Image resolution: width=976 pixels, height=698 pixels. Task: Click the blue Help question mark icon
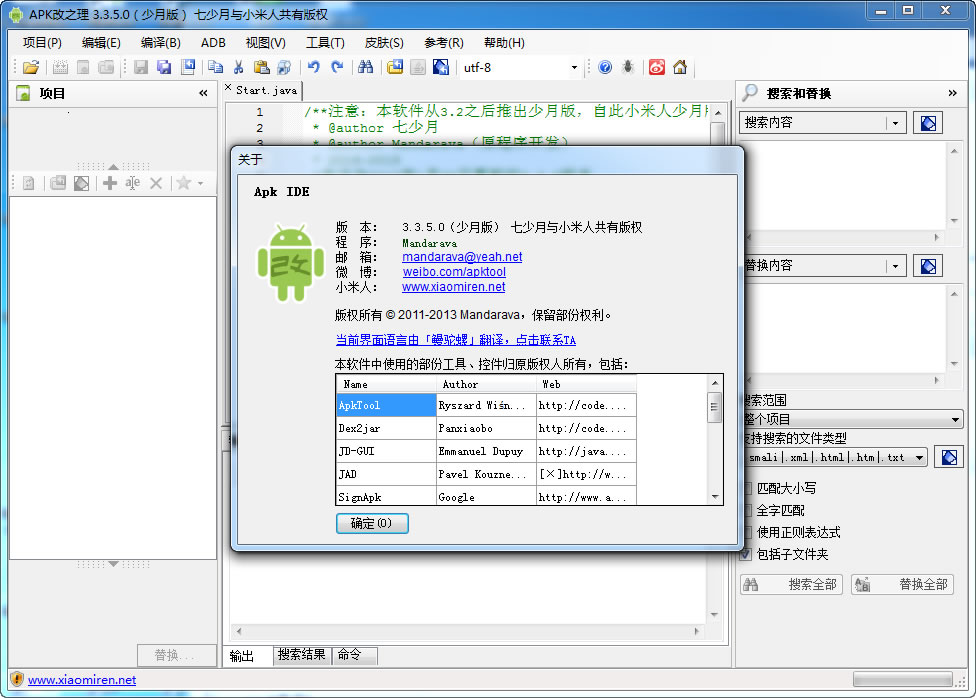[605, 67]
